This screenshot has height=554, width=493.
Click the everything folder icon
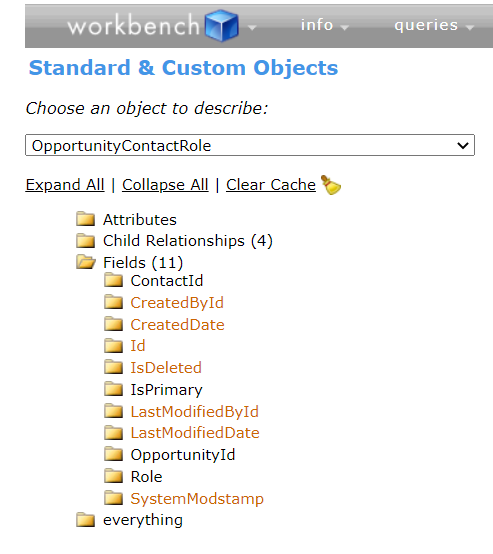pos(86,520)
